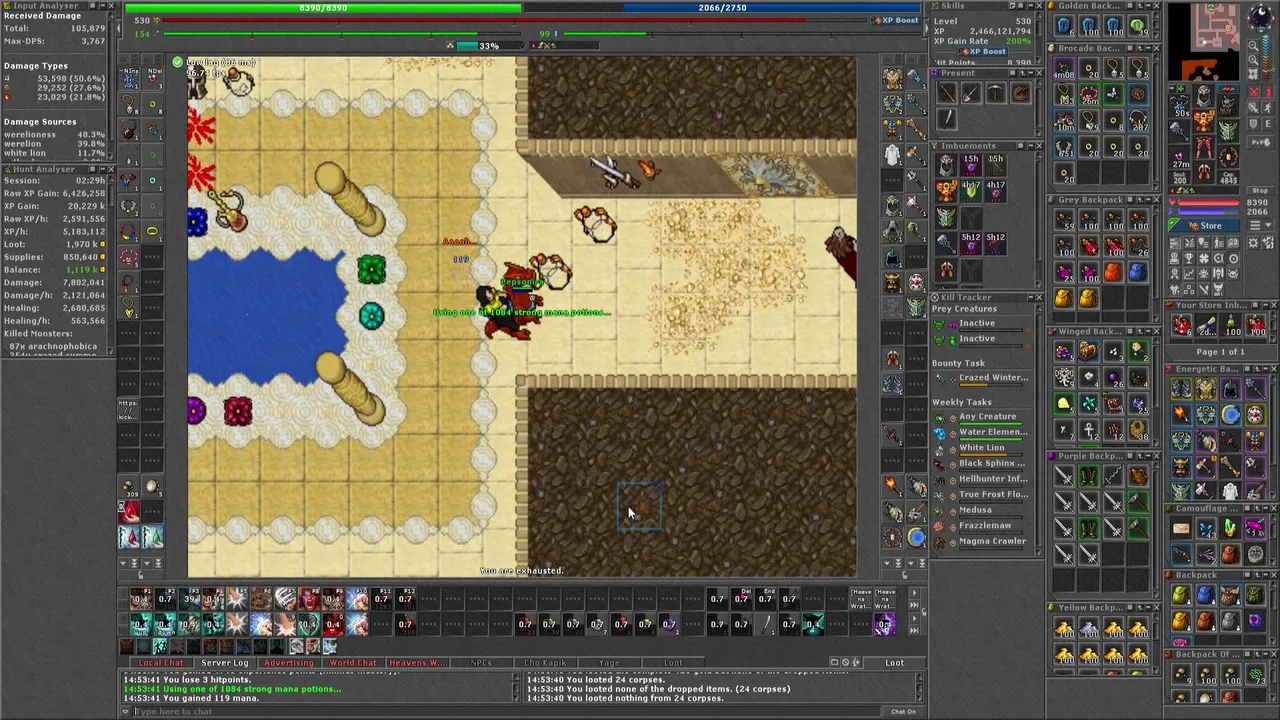Open the blue backpack in Grey Backpack
The width and height of the screenshot is (1280, 720).
pos(1137,272)
